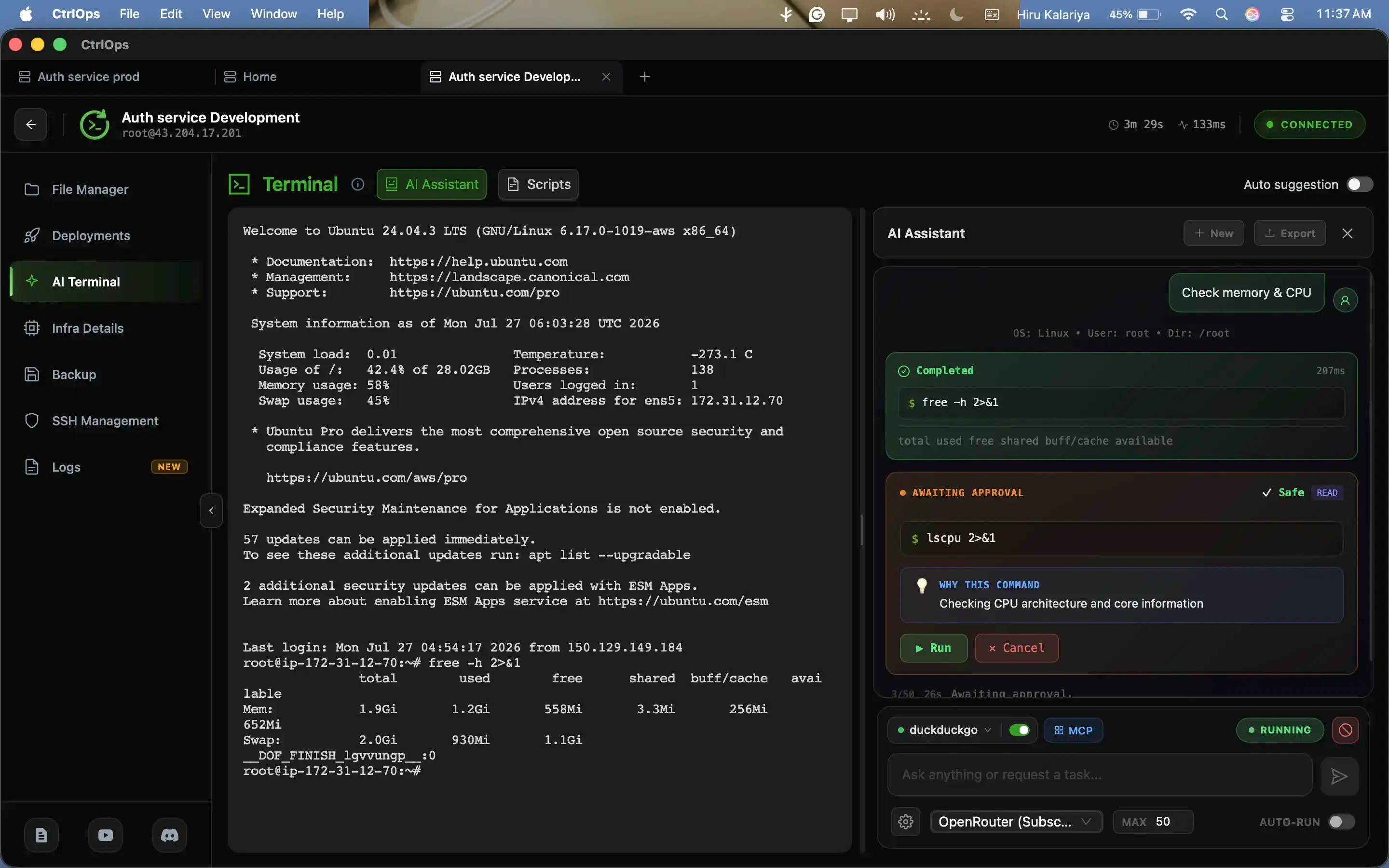Run the lscpu command
Viewport: 1389px width, 868px height.
point(933,648)
